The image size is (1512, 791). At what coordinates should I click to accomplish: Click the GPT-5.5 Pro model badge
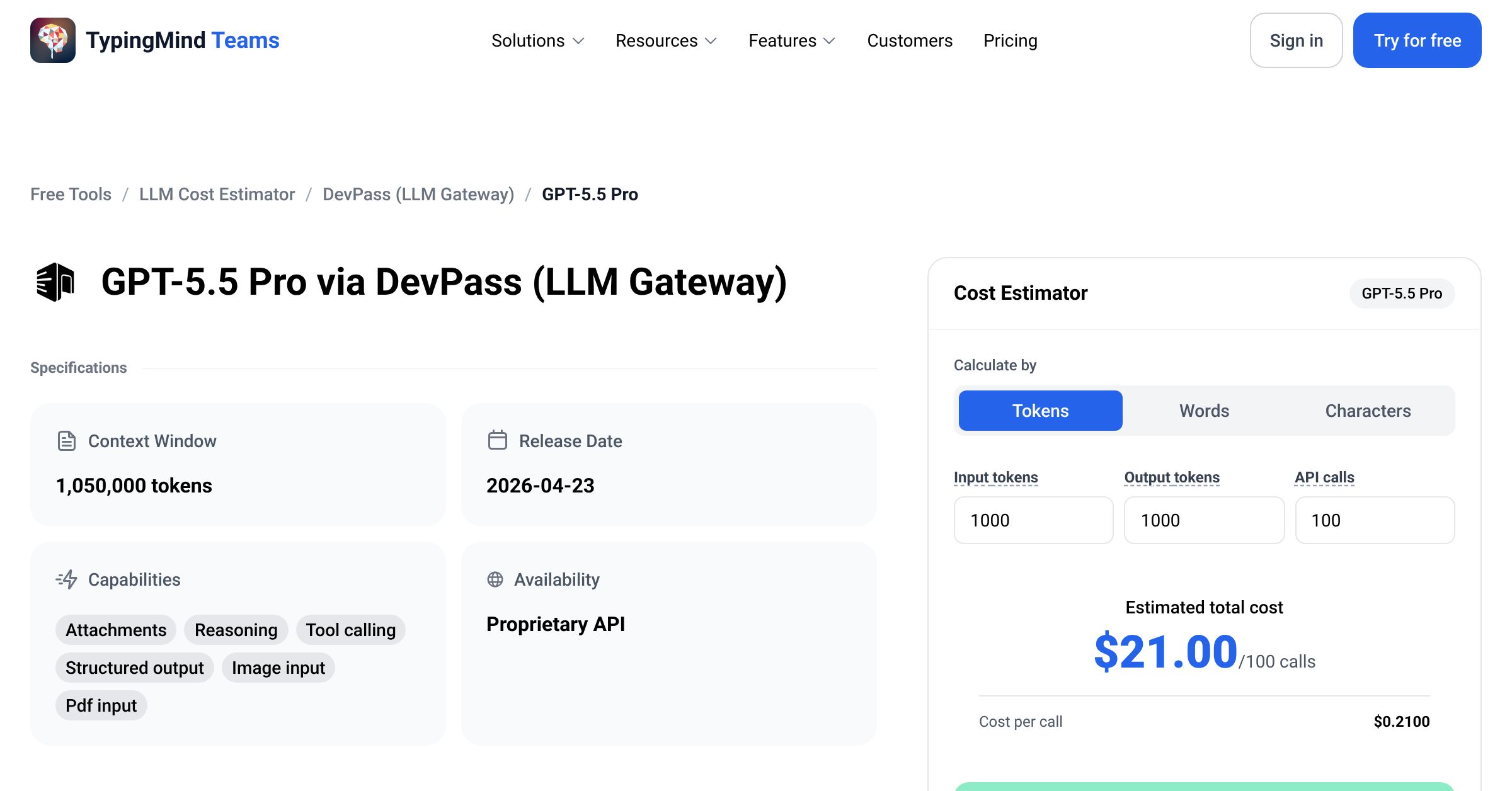pos(1402,293)
